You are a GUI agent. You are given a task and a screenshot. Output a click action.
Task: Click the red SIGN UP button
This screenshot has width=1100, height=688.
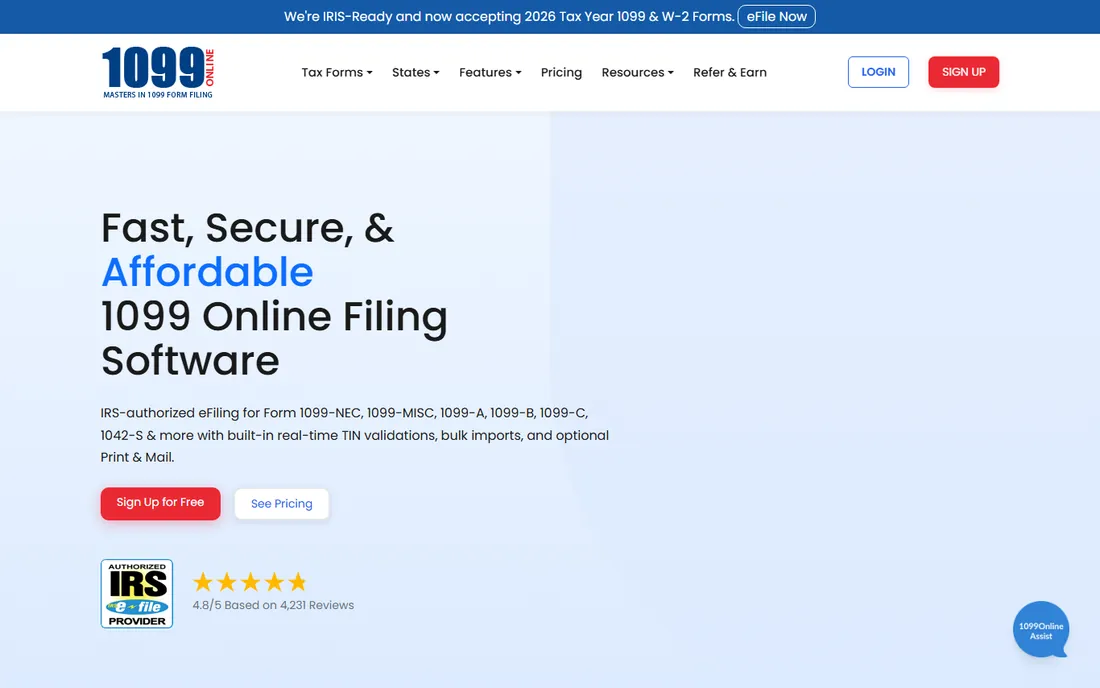963,72
